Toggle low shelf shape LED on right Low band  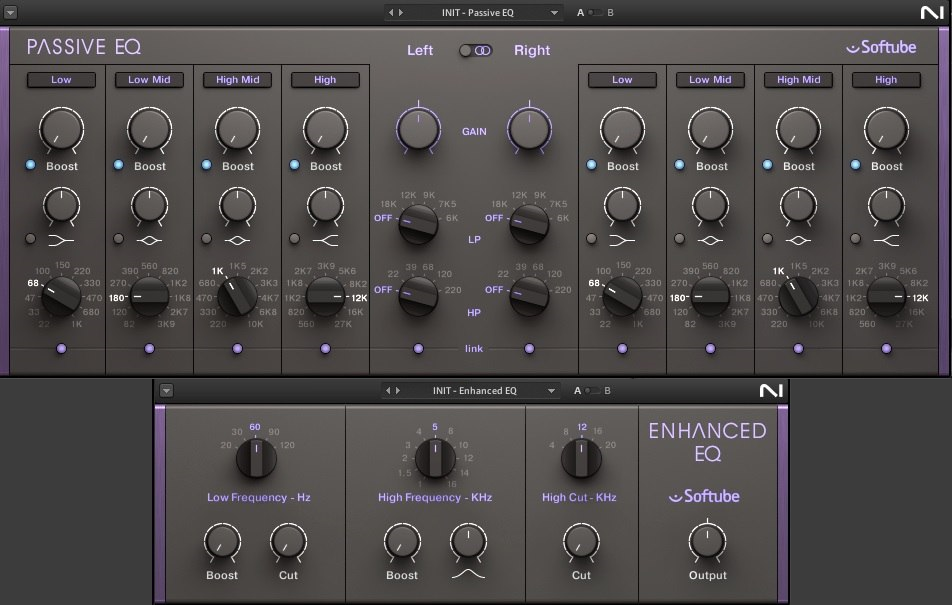[x=591, y=239]
